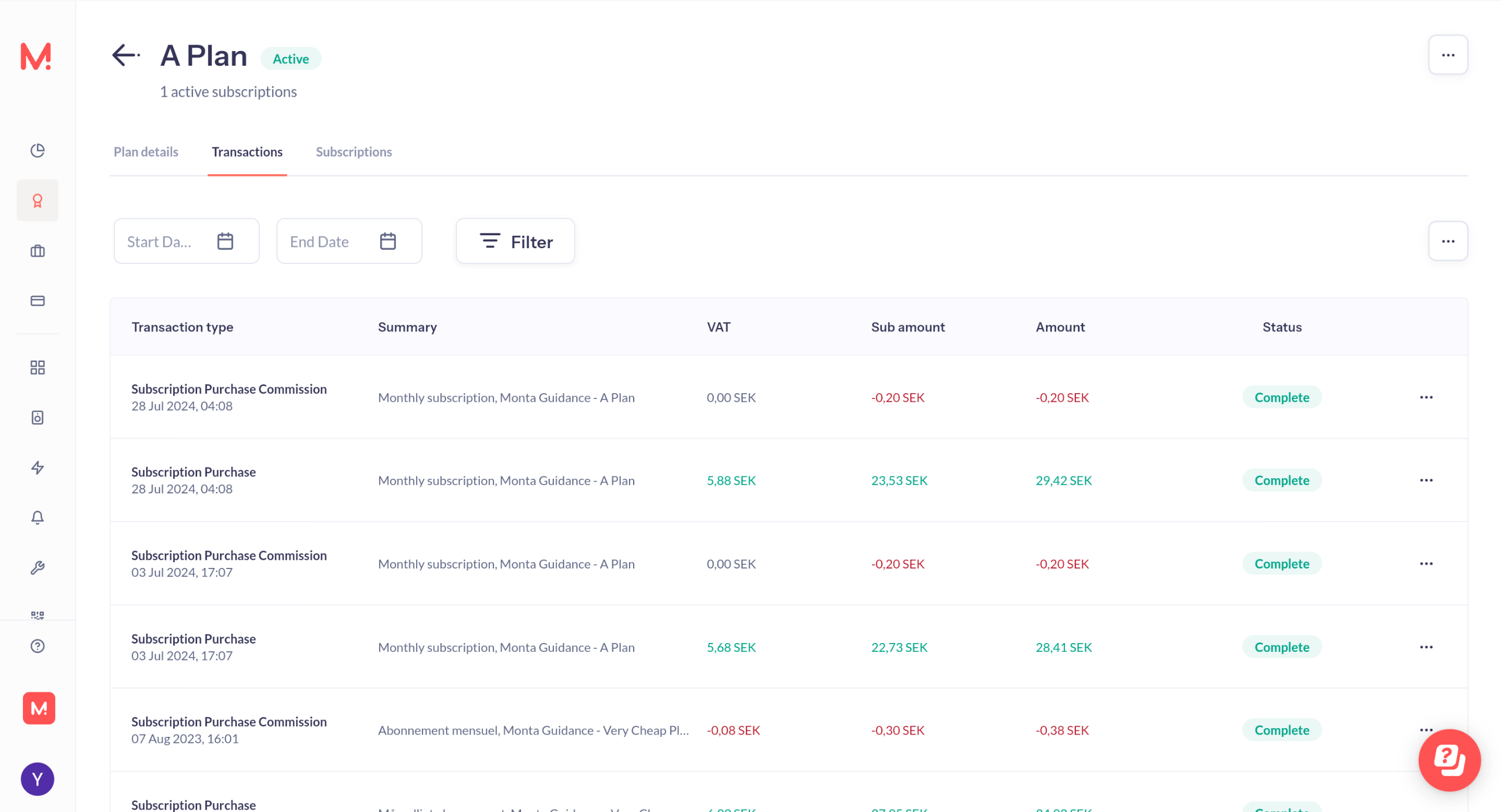Click the -0,08 SEK VAT value
Viewport: 1502px width, 812px height.
[x=733, y=730]
